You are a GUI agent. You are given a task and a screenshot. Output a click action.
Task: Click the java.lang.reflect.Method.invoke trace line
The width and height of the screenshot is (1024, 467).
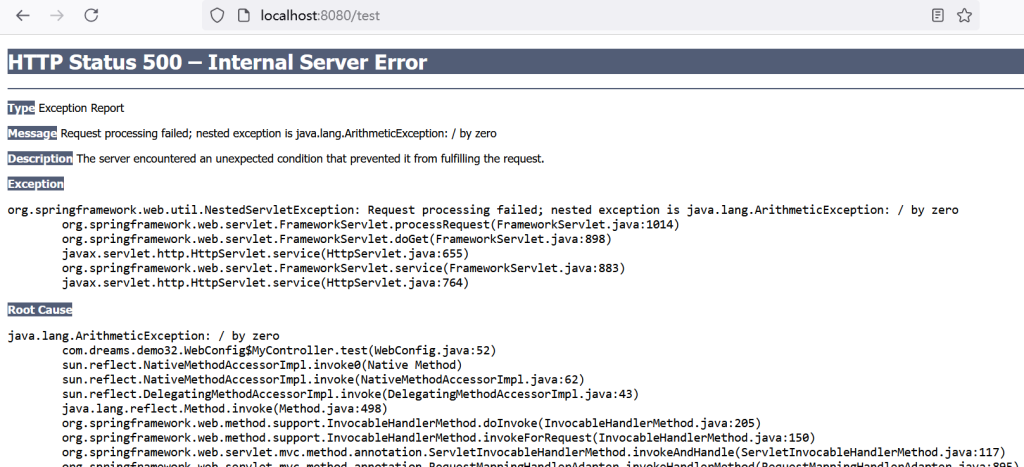point(208,408)
